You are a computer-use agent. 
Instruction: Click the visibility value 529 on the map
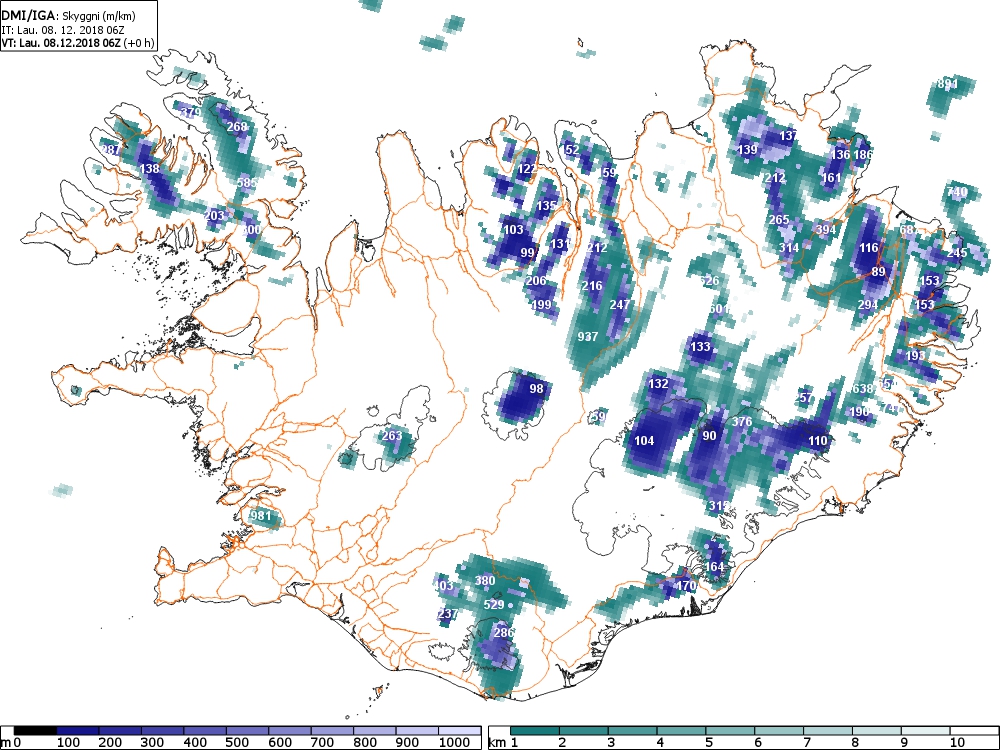tap(494, 605)
